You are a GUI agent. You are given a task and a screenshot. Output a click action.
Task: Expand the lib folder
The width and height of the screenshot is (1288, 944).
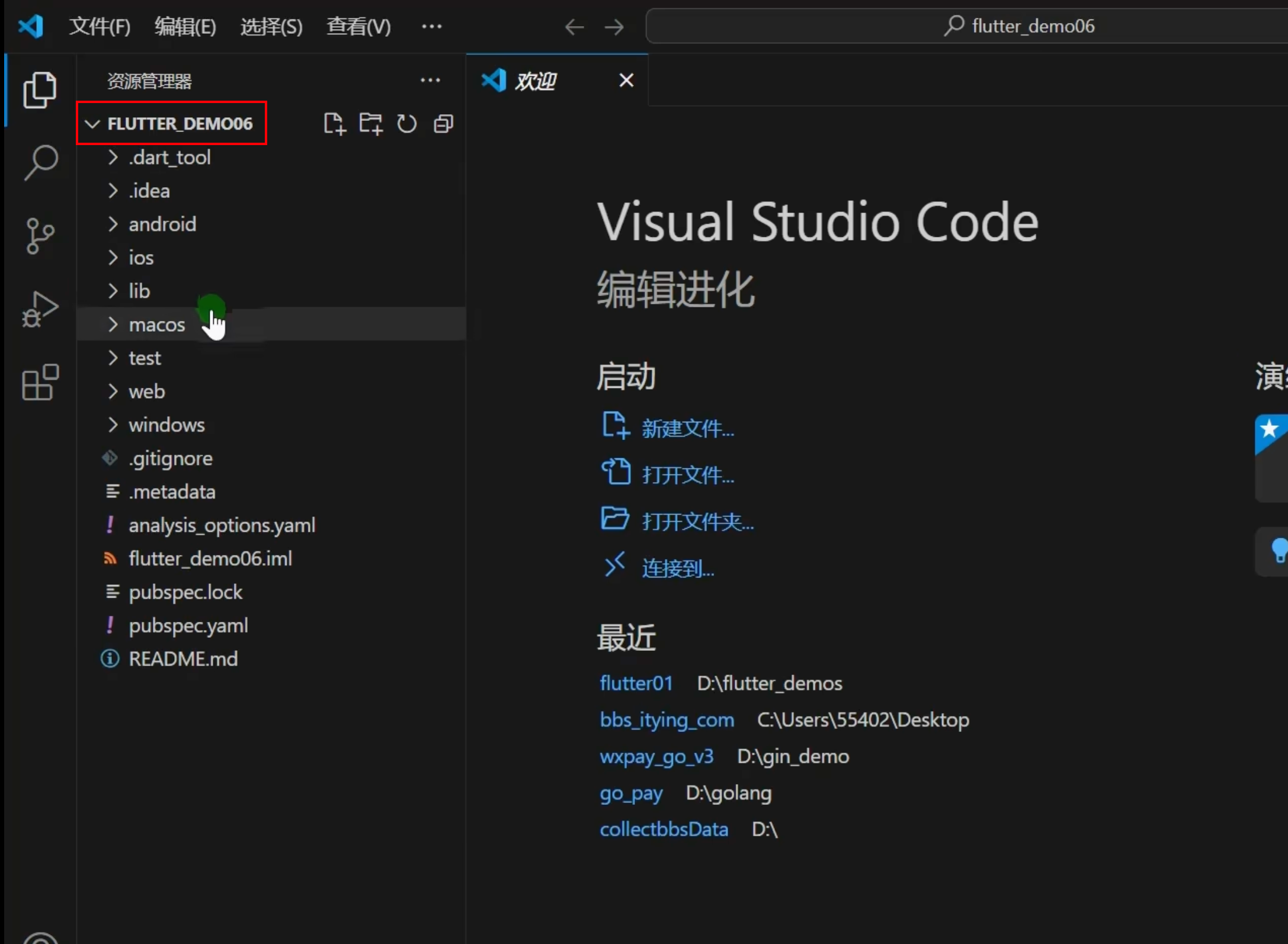point(271,291)
